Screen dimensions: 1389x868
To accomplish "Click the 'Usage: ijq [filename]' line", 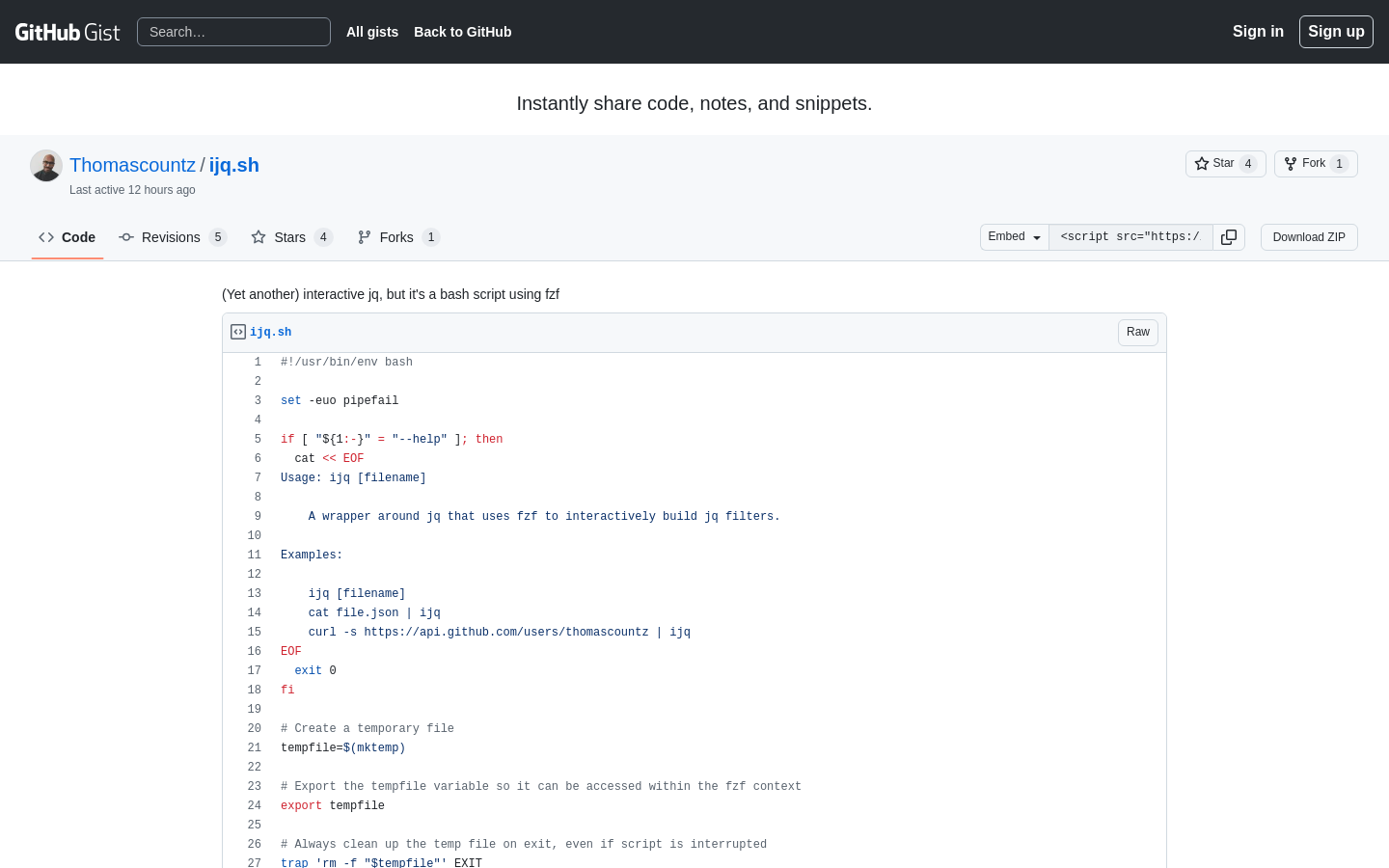I will (x=353, y=478).
